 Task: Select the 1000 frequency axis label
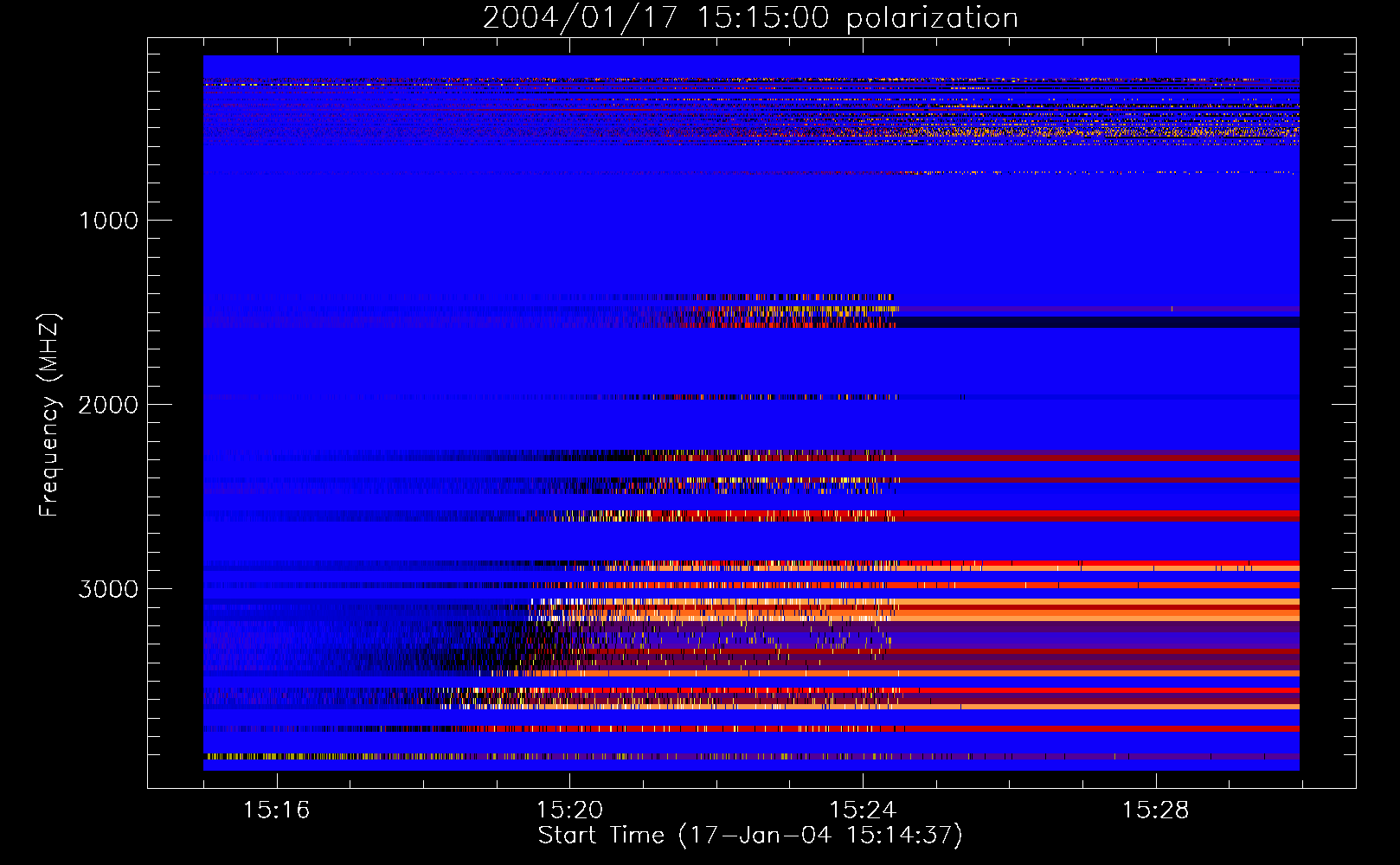(108, 221)
